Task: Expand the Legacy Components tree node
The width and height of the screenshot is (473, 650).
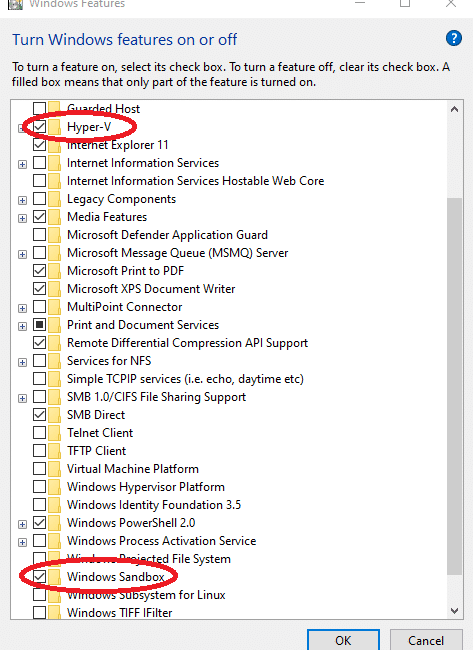Action: (22, 201)
